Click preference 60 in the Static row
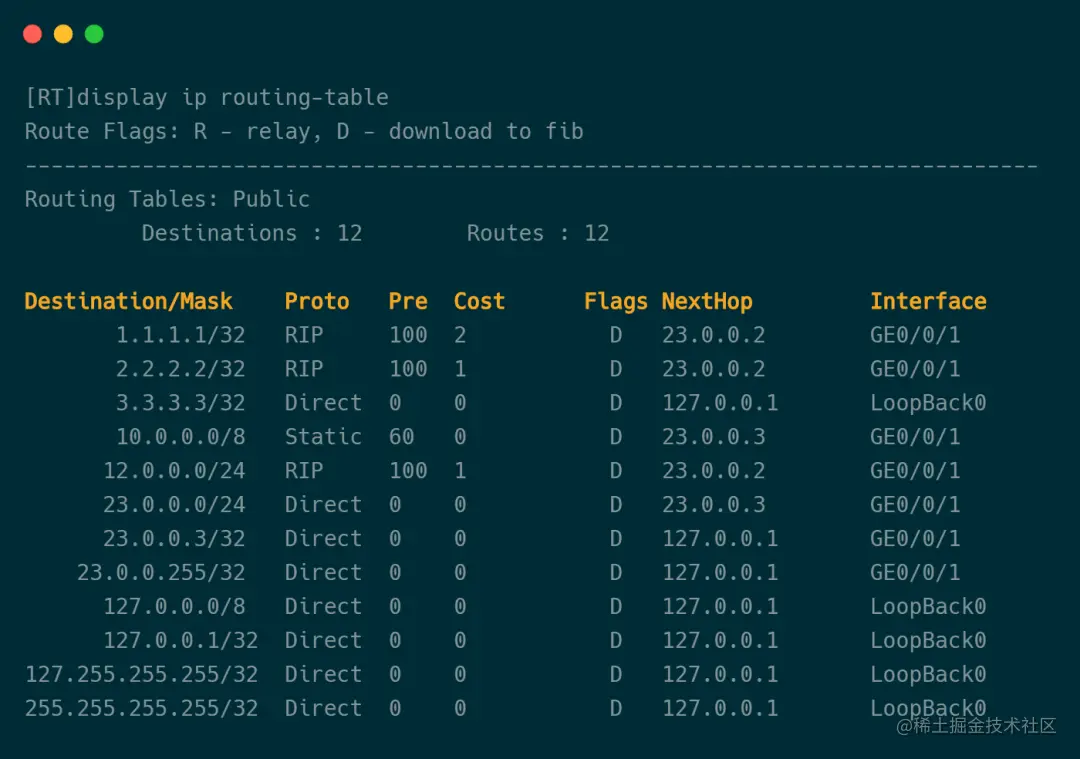The height and width of the screenshot is (759, 1080). (x=402, y=437)
